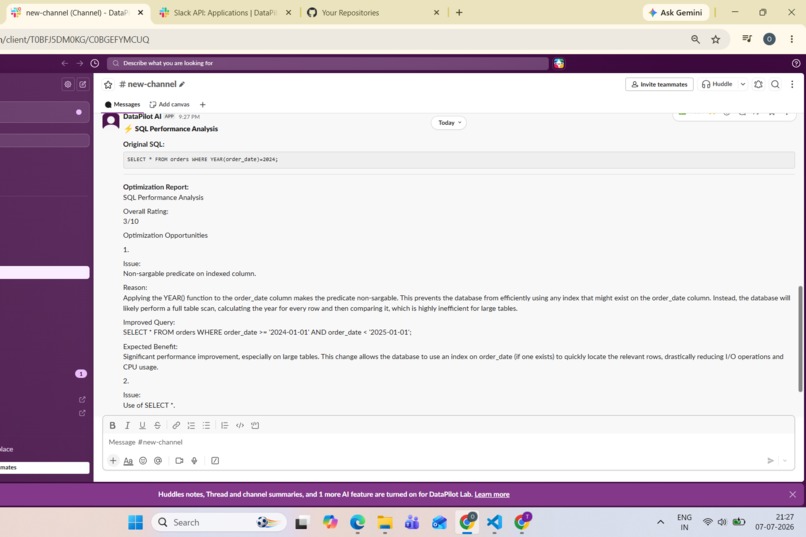
Task: Open Slack history clock
Action: coord(95,63)
